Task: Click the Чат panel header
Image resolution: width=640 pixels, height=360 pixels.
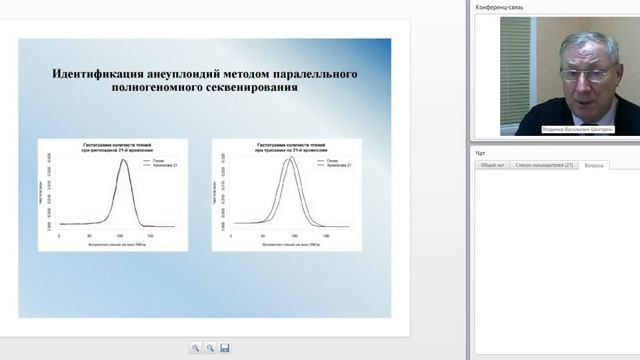Action: tap(480, 153)
